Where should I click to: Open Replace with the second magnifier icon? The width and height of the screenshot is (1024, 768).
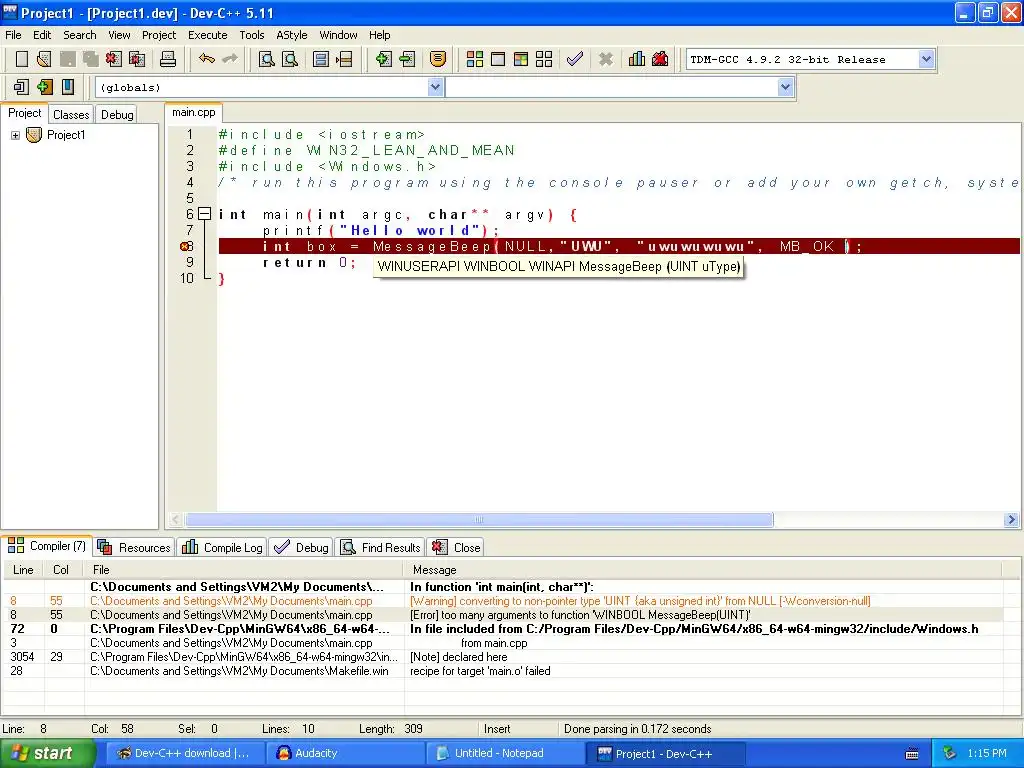click(x=290, y=59)
